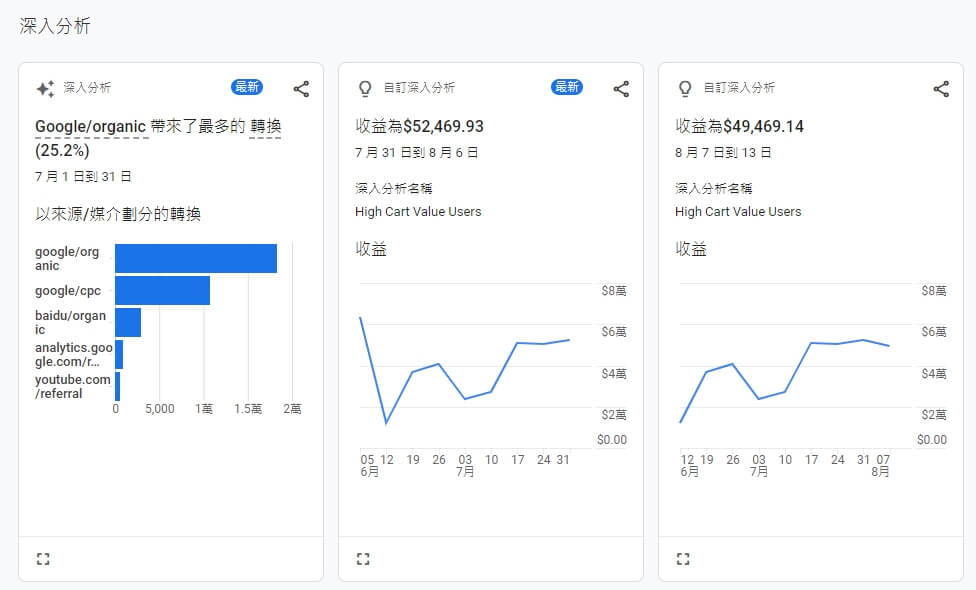Click the $2萬 axis label in right chart
The image size is (976, 590).
click(934, 414)
